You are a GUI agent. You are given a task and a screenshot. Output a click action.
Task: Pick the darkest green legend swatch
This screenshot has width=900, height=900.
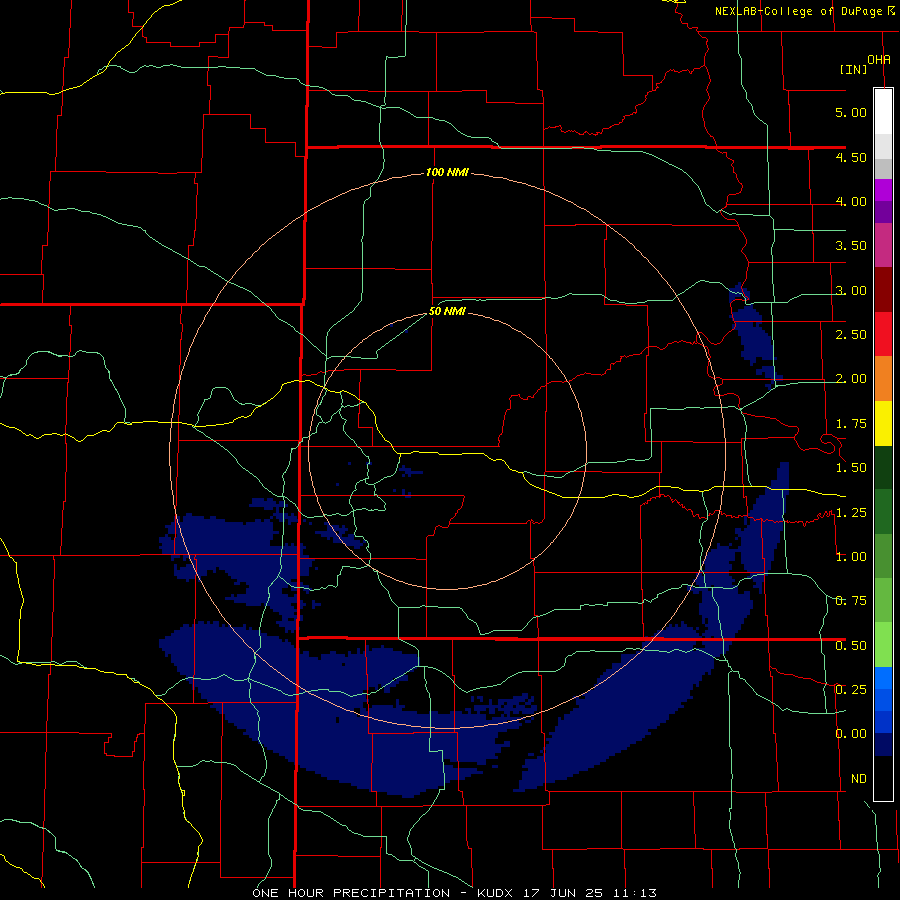coord(883,467)
